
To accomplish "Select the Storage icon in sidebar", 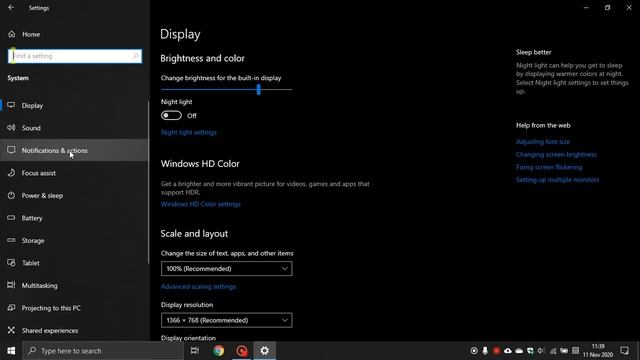I will [x=11, y=240].
